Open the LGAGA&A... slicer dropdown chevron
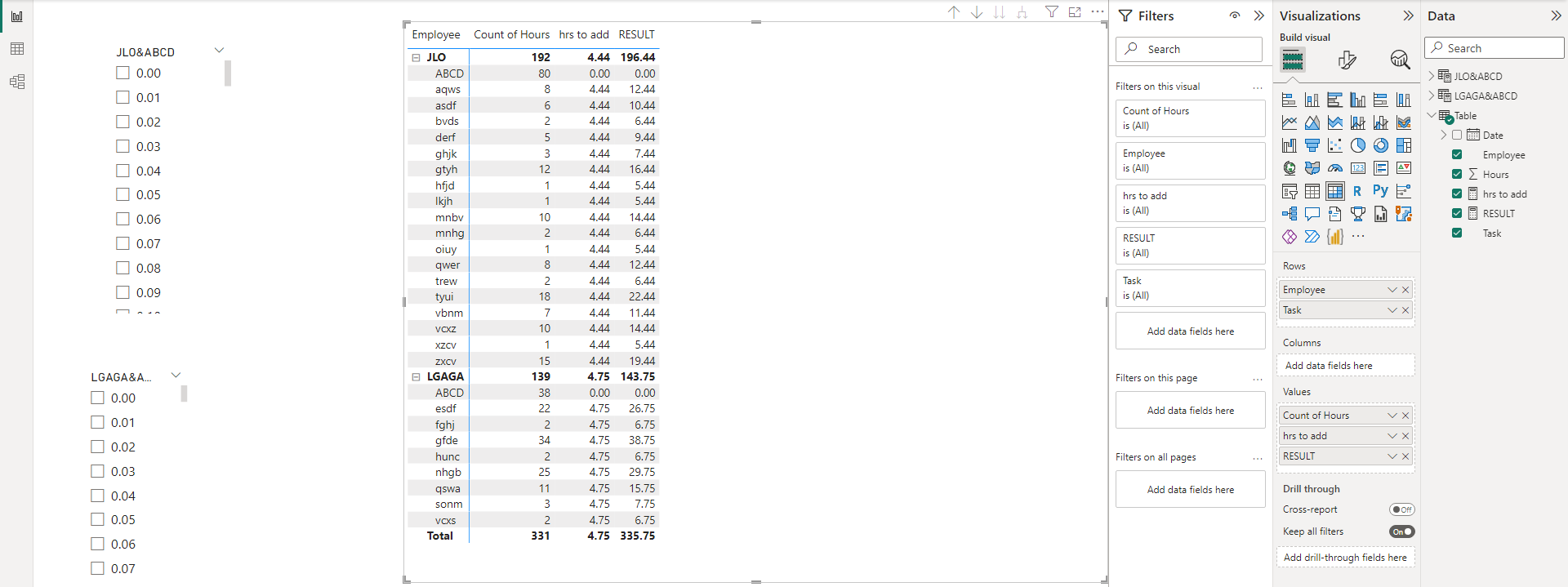 pyautogui.click(x=176, y=376)
